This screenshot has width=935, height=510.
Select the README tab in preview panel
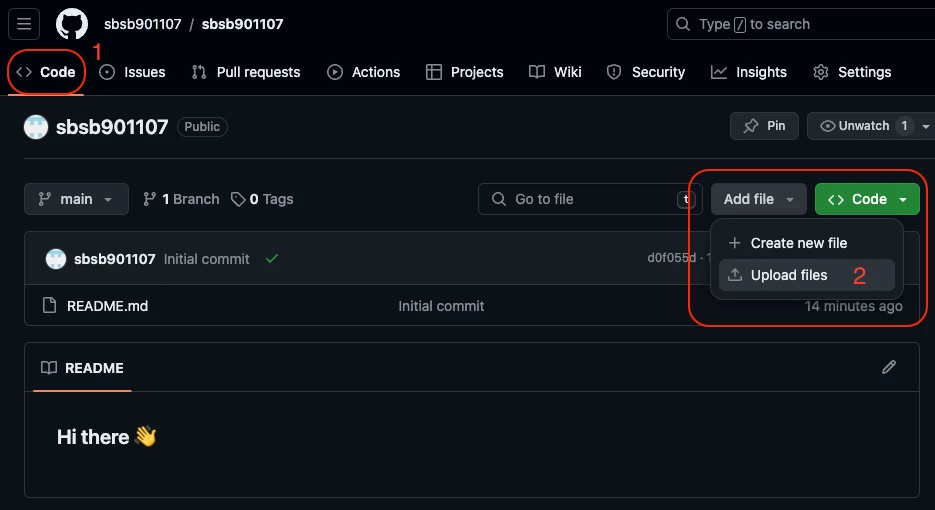(x=82, y=368)
